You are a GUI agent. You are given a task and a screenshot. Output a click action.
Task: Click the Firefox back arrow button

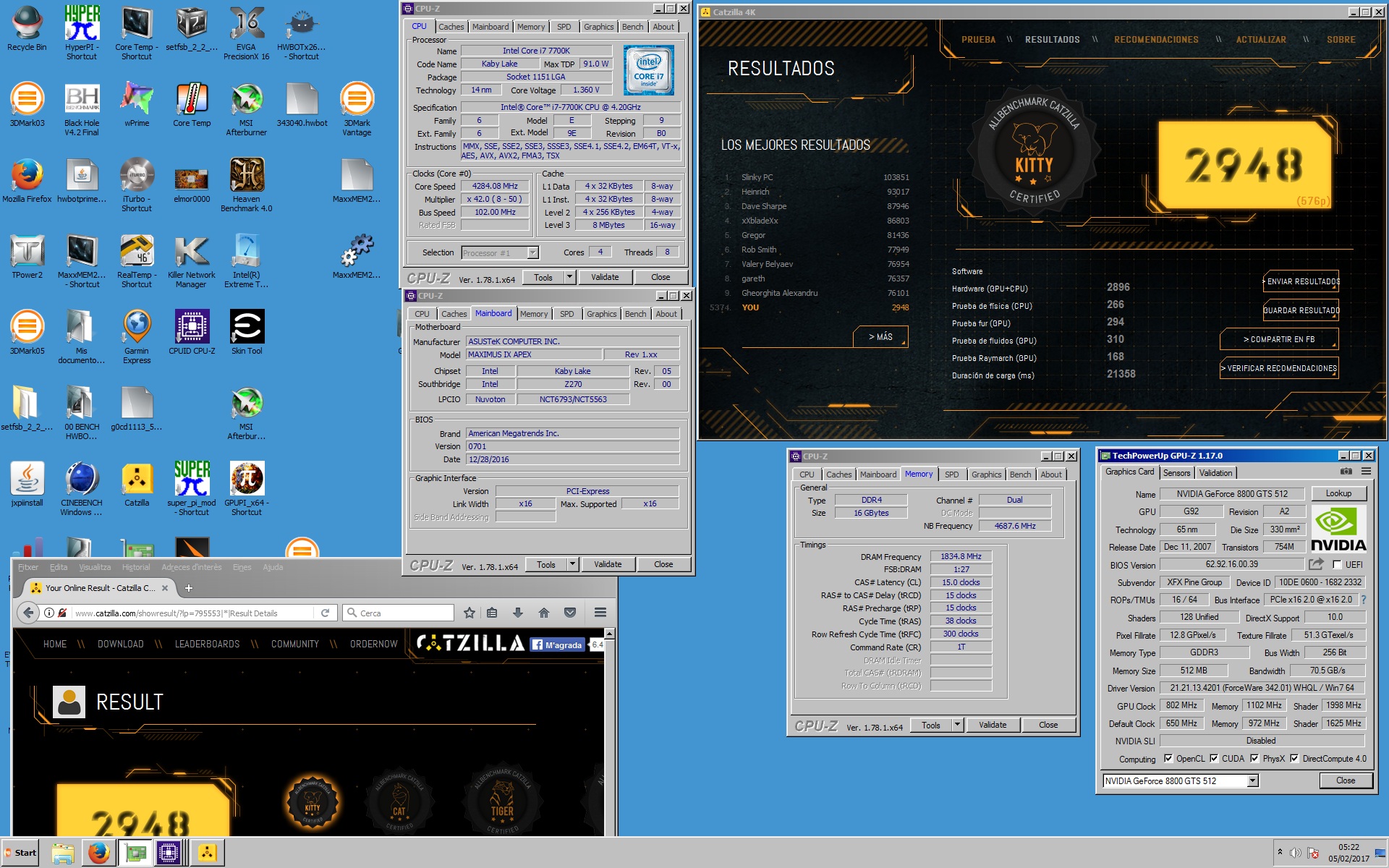(27, 613)
